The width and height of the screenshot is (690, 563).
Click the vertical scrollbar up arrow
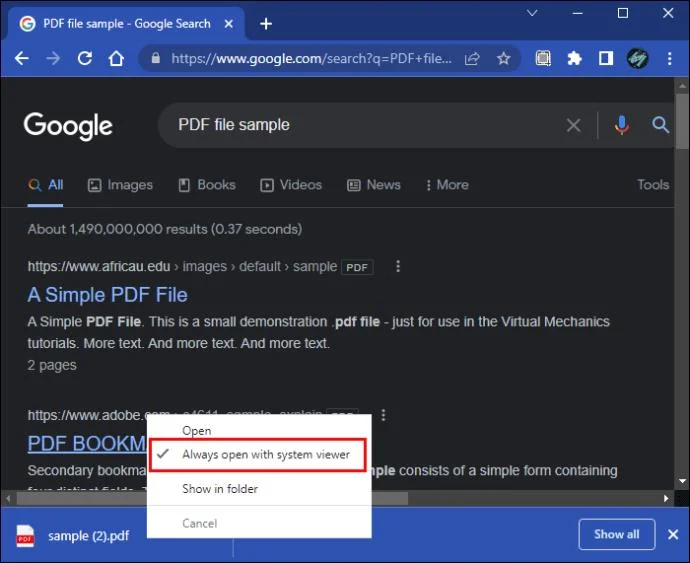pyautogui.click(x=682, y=86)
